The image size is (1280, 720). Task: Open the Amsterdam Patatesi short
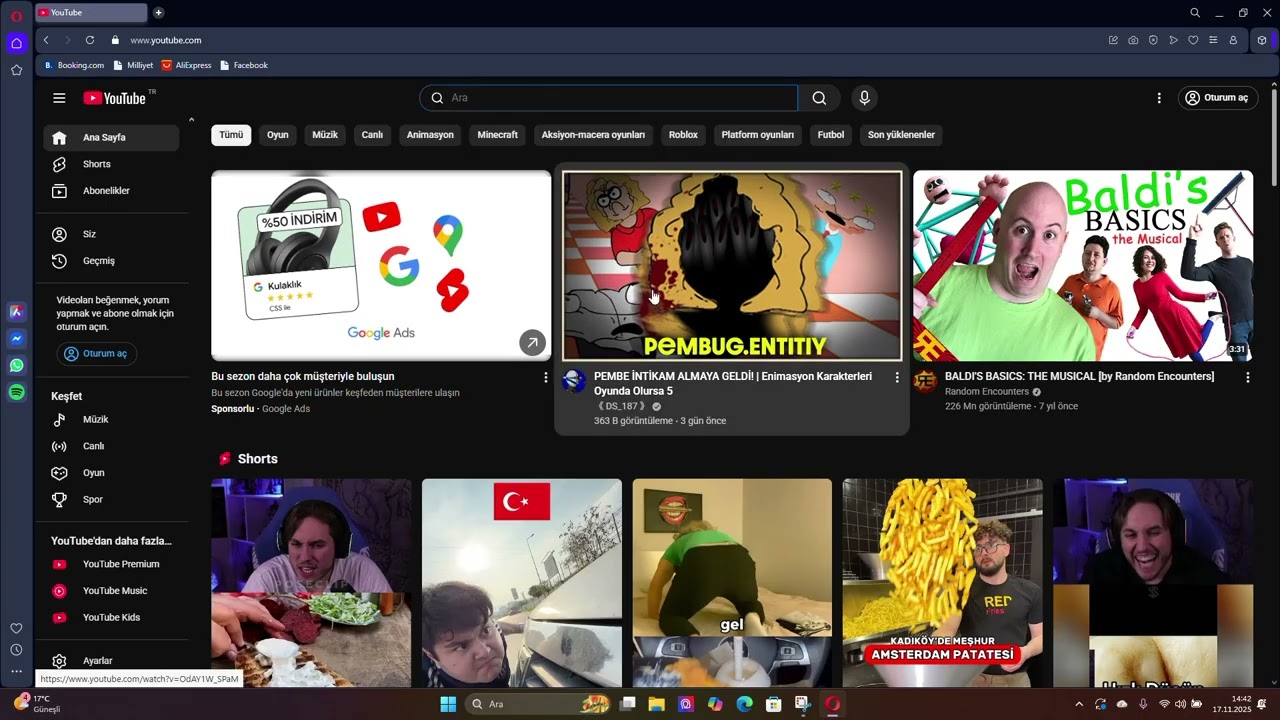click(x=942, y=583)
